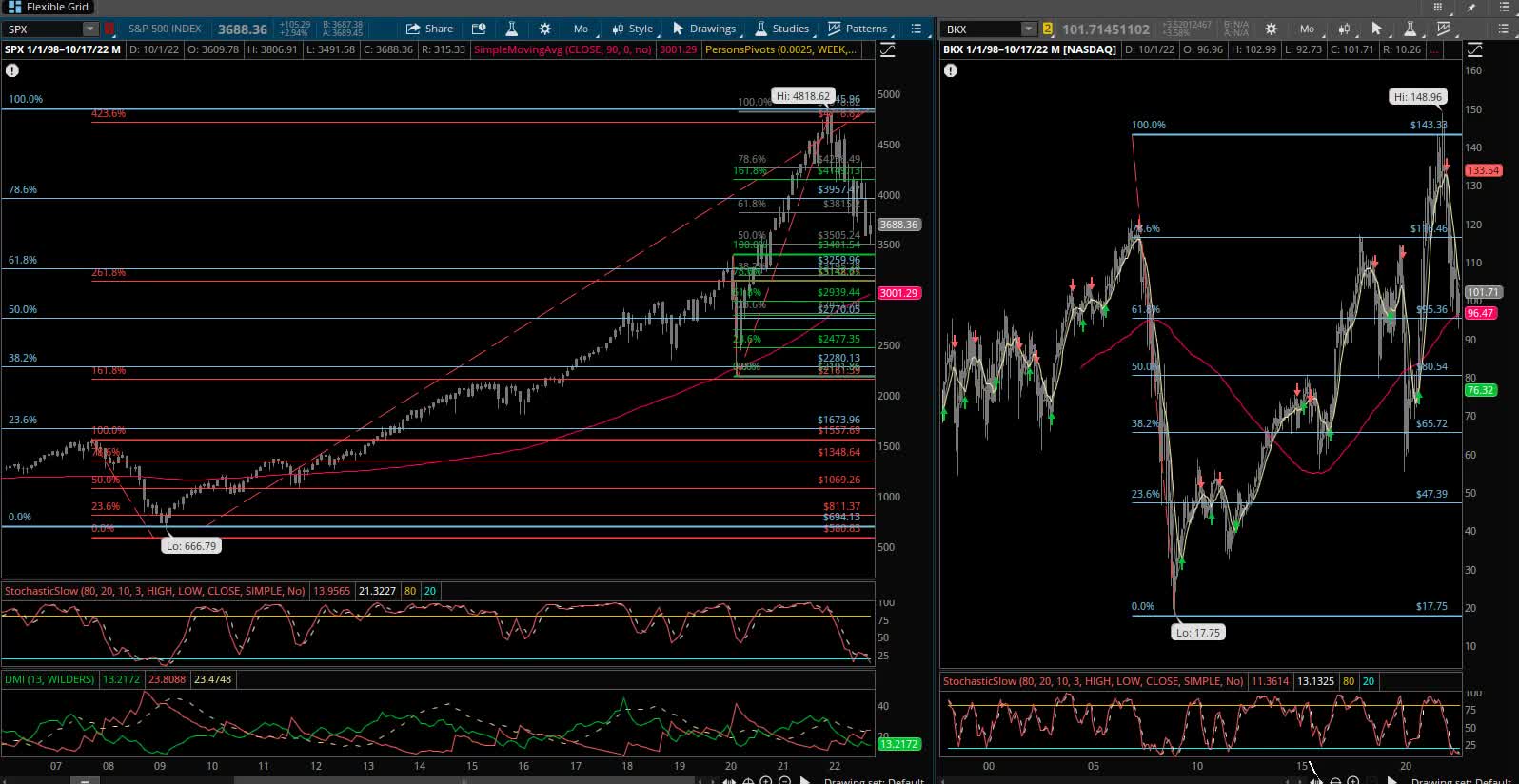The width and height of the screenshot is (1519, 784).
Task: Click the Lo: 666.79 label on SPX chart
Action: click(x=191, y=546)
